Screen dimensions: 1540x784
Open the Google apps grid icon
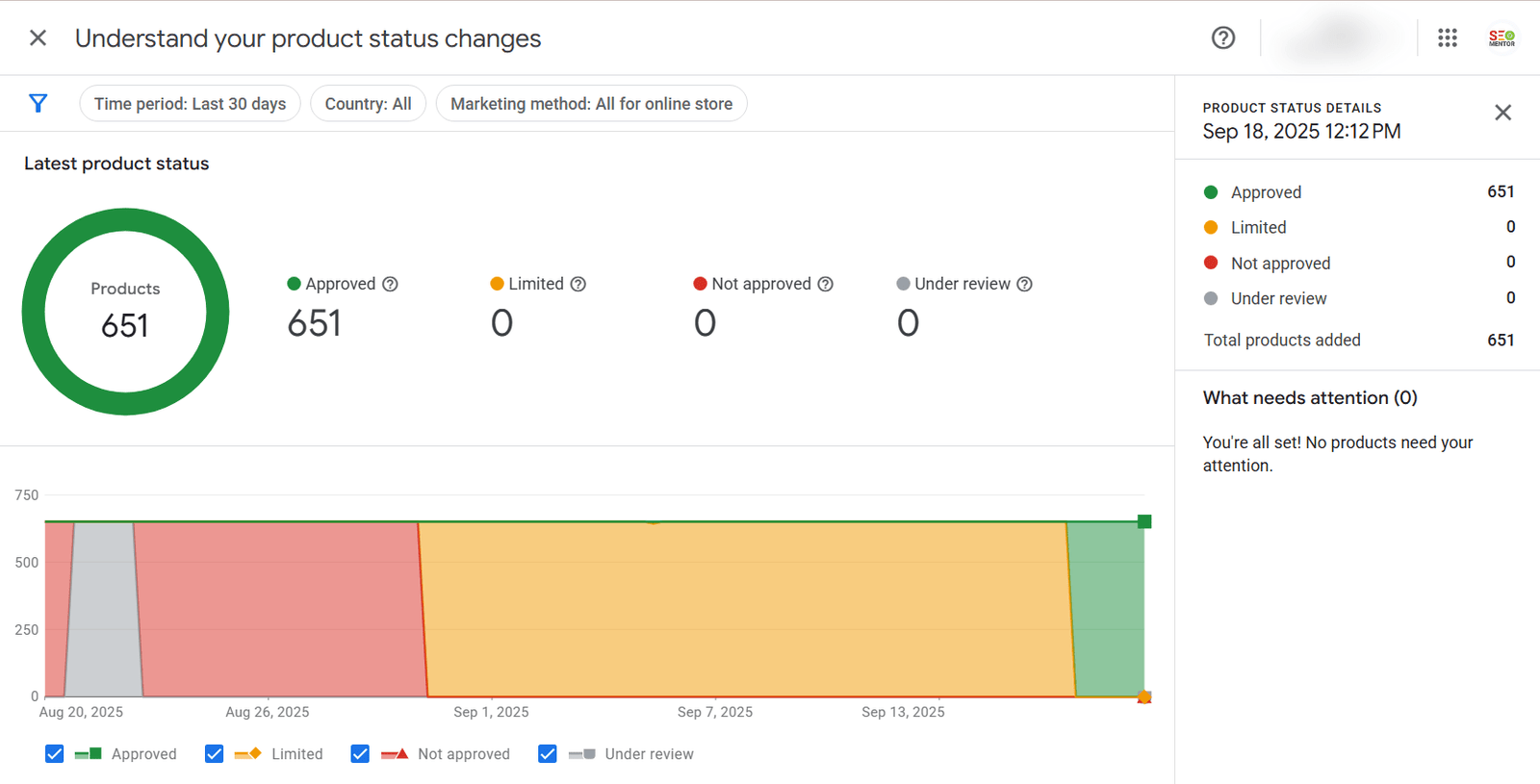click(1447, 38)
